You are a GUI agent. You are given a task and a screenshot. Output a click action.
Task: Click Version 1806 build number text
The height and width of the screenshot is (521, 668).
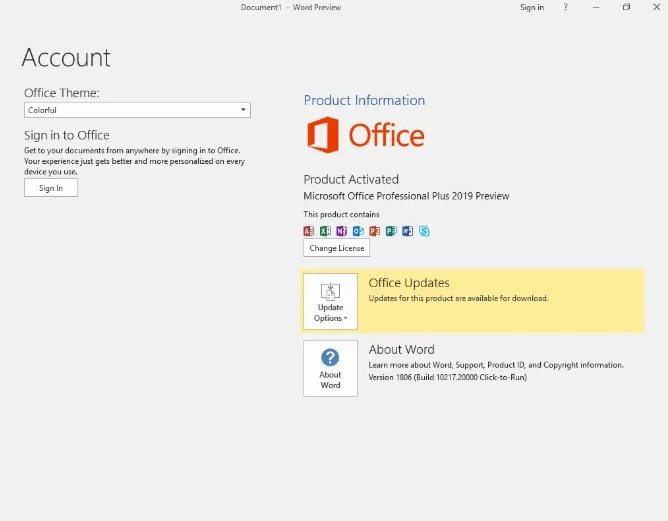[x=448, y=377]
